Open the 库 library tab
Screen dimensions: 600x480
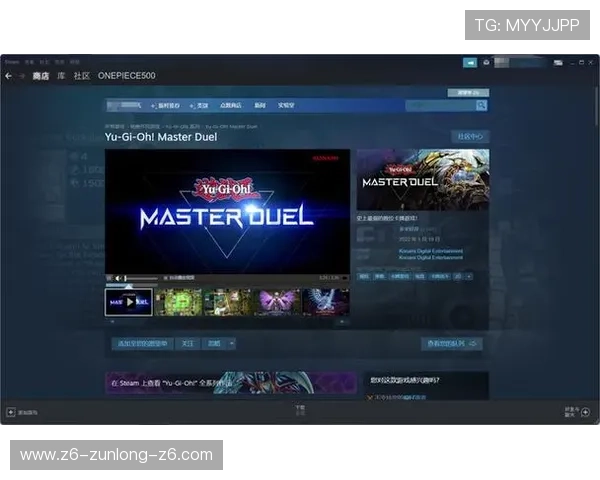[61, 76]
